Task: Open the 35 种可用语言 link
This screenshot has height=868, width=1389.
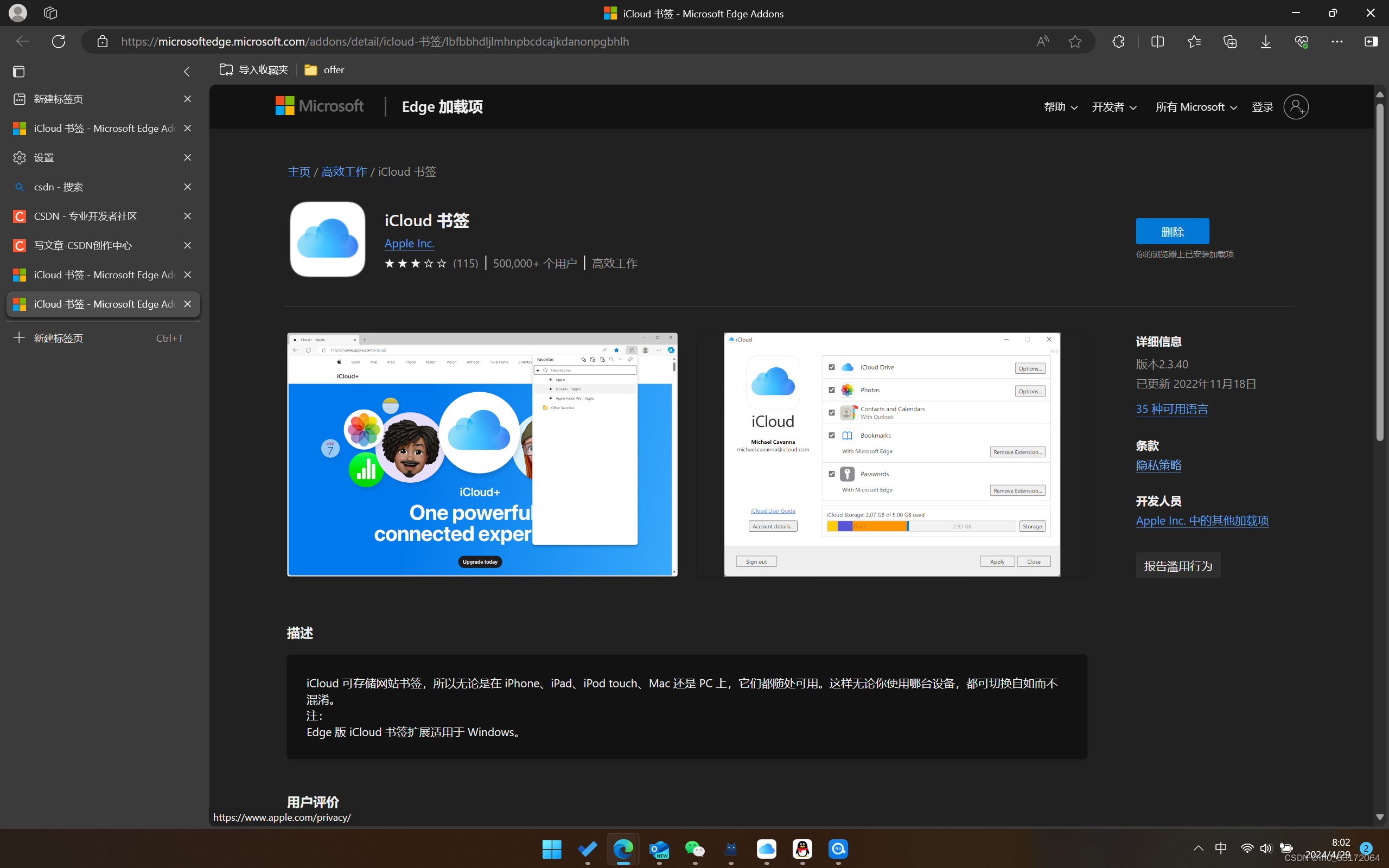Action: coord(1171,408)
